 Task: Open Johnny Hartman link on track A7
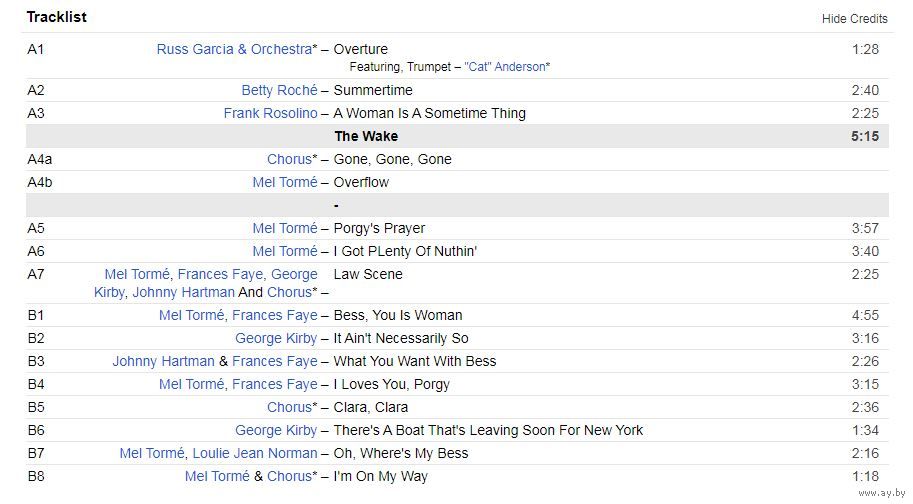tap(183, 292)
